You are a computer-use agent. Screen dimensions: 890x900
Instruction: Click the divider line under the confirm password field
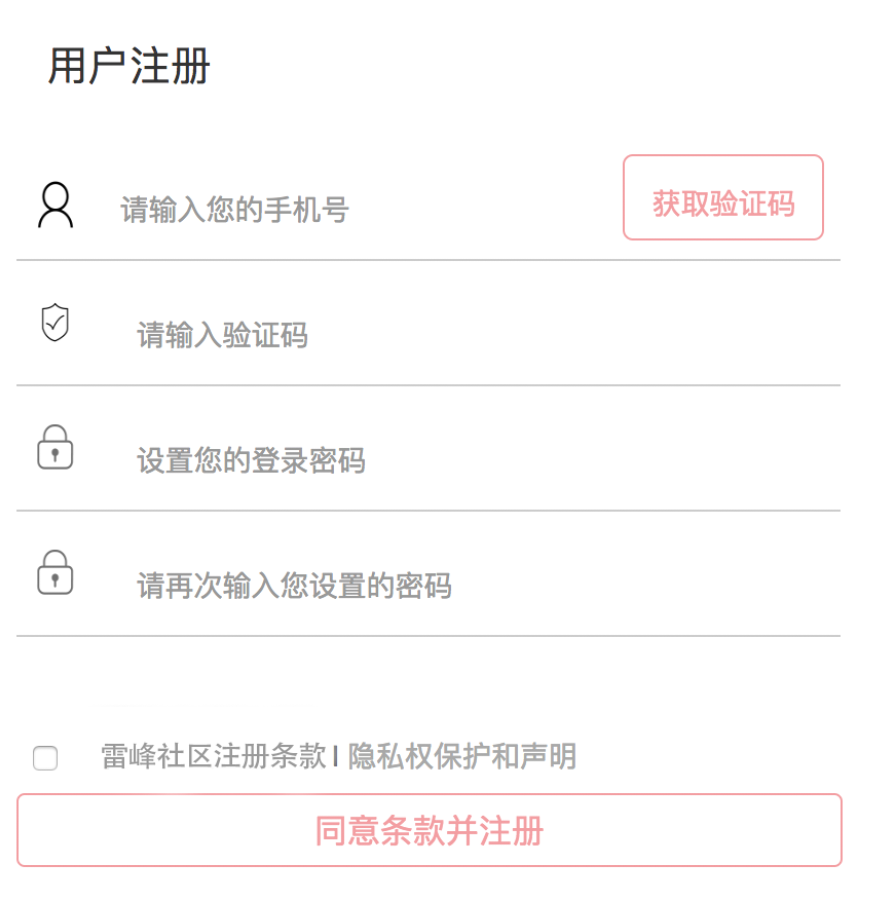tap(429, 636)
